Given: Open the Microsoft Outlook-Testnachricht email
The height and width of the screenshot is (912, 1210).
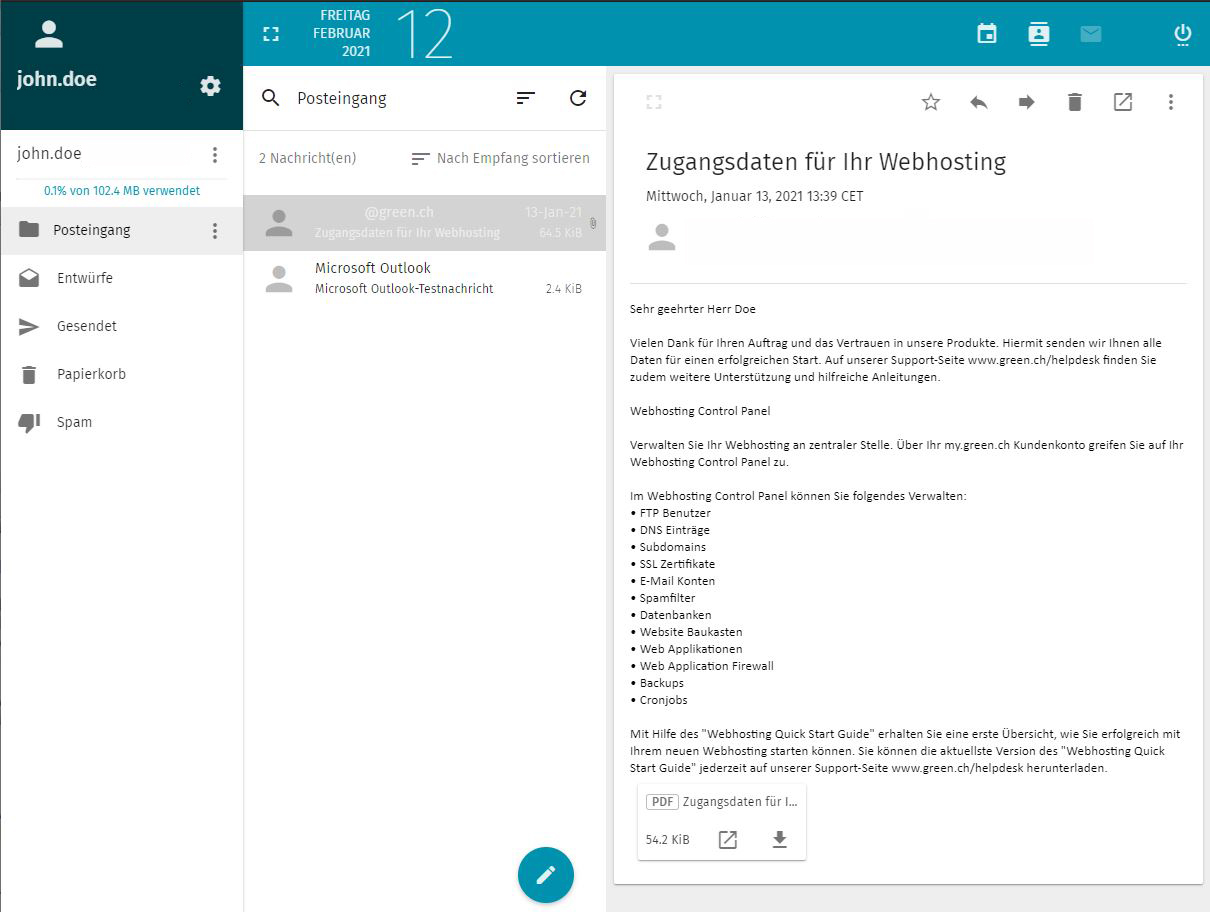Looking at the screenshot, I should coord(420,277).
